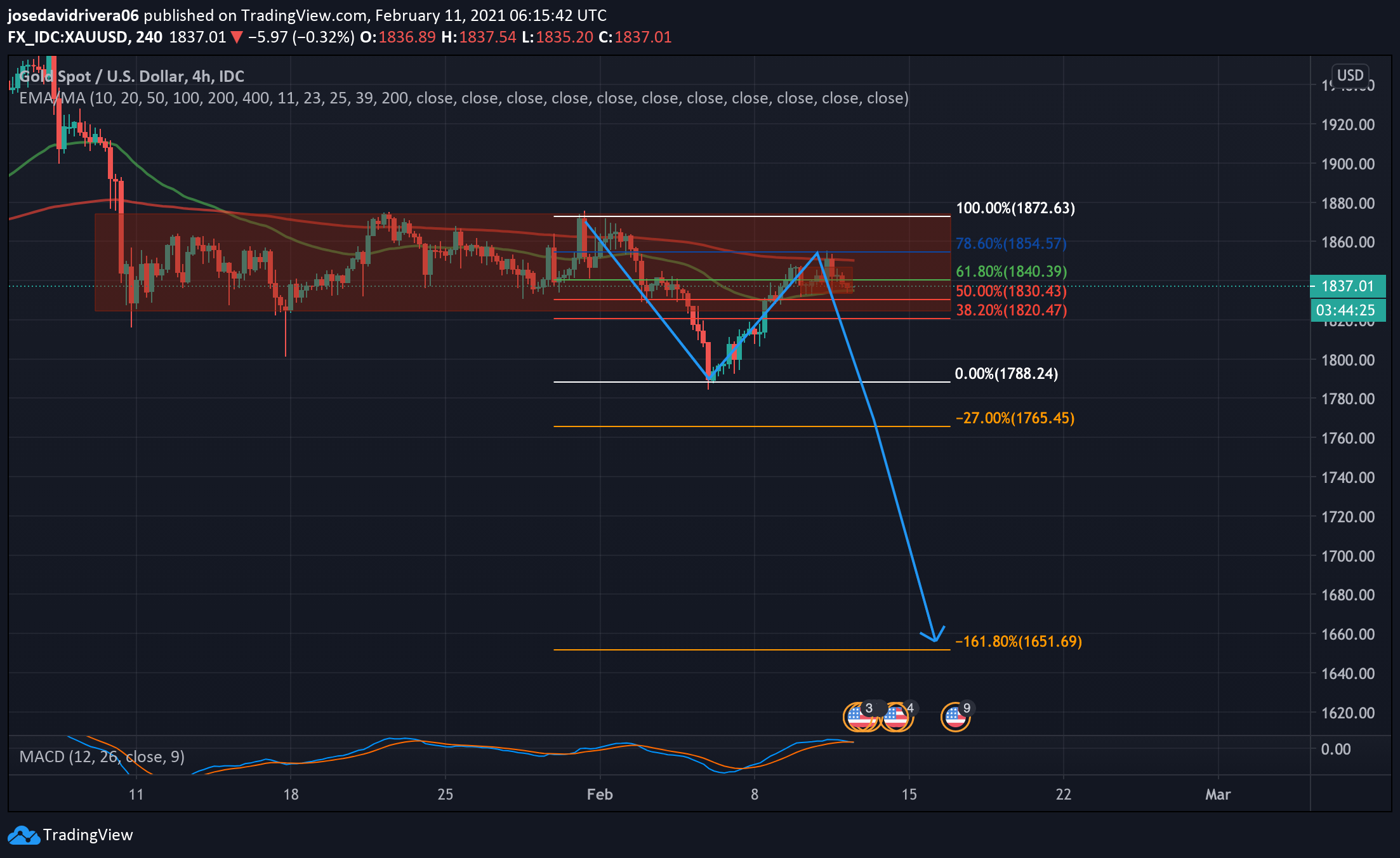Click the MACD (12, 26, close, 9) legend

point(102,757)
